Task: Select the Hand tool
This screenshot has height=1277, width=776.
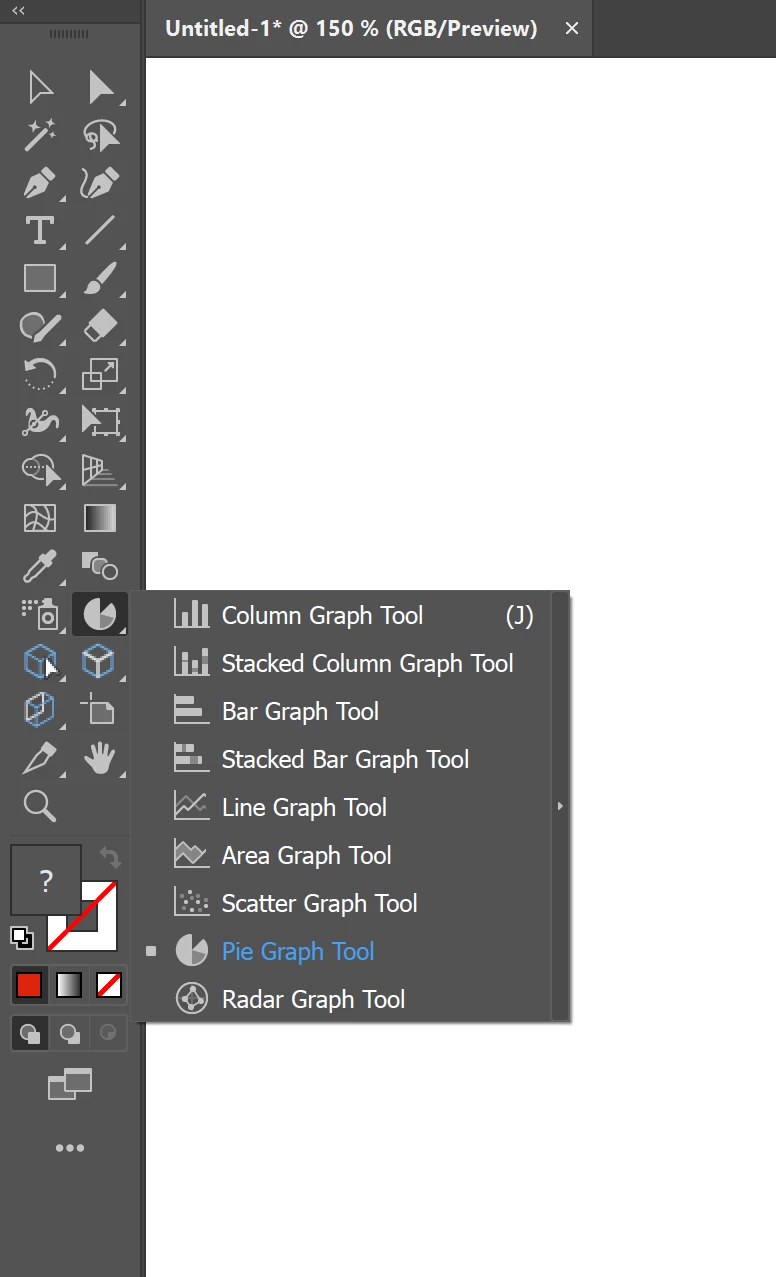Action: pyautogui.click(x=100, y=758)
